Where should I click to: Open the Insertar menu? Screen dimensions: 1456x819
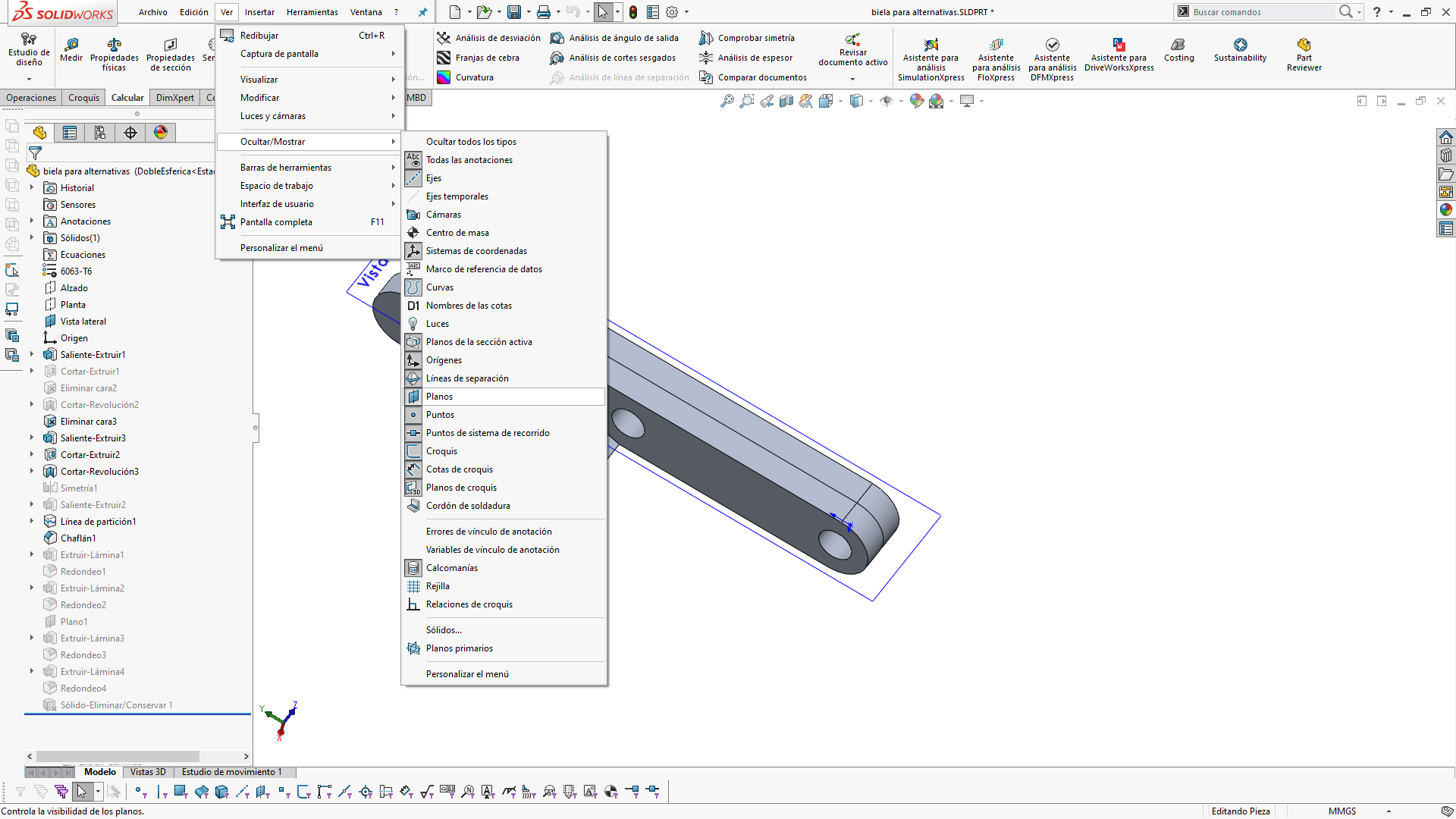[259, 12]
